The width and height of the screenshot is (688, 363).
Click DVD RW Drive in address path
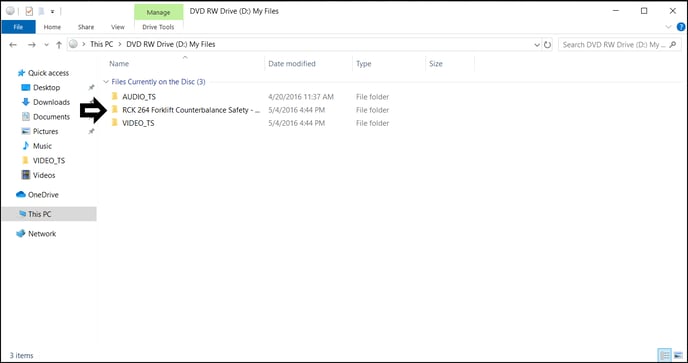[x=171, y=44]
